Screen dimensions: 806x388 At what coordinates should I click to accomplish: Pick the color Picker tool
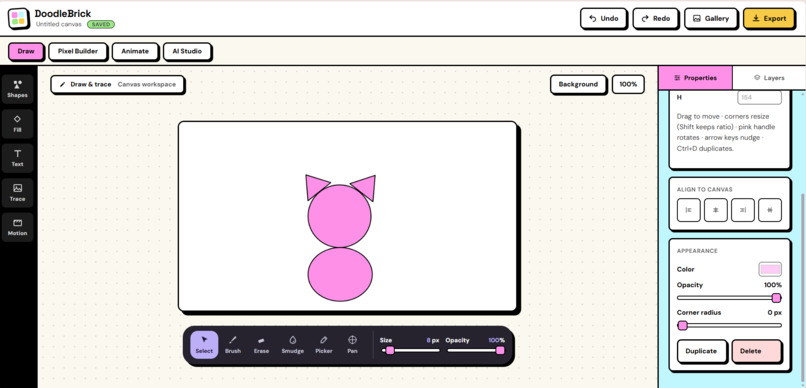click(x=324, y=345)
